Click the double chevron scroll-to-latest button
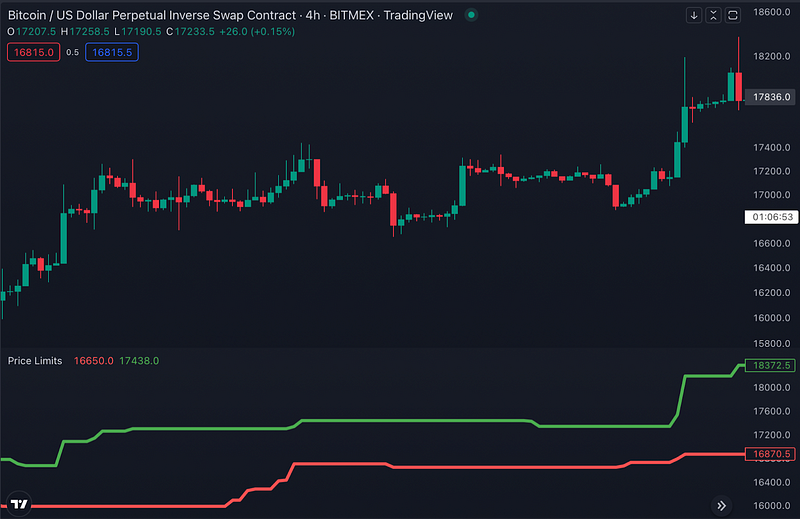The image size is (800, 519). [721, 506]
